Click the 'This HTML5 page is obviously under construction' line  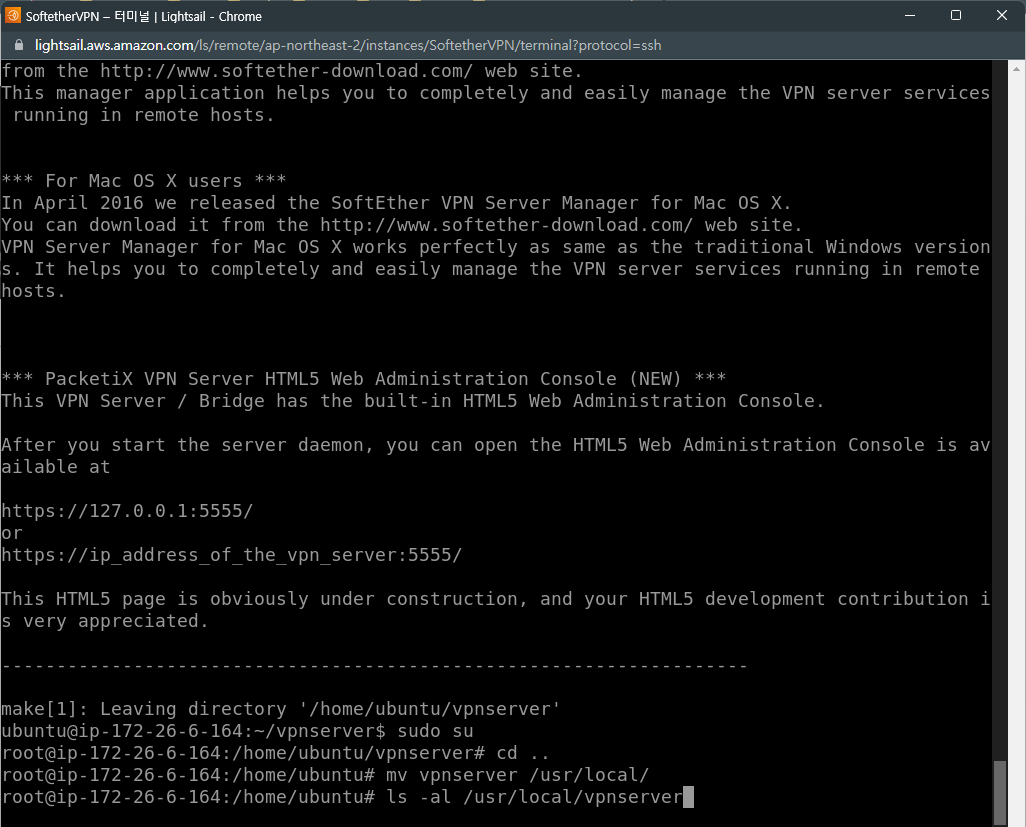point(495,599)
